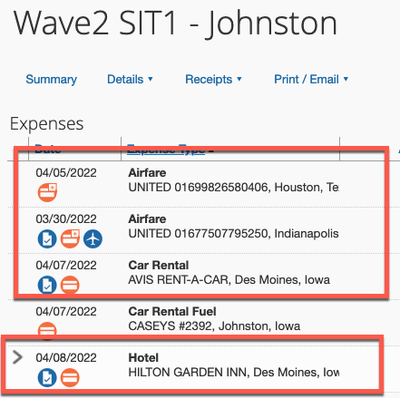Expand the Hotel itemization chevron
Image resolution: width=400 pixels, height=398 pixels.
point(17,357)
